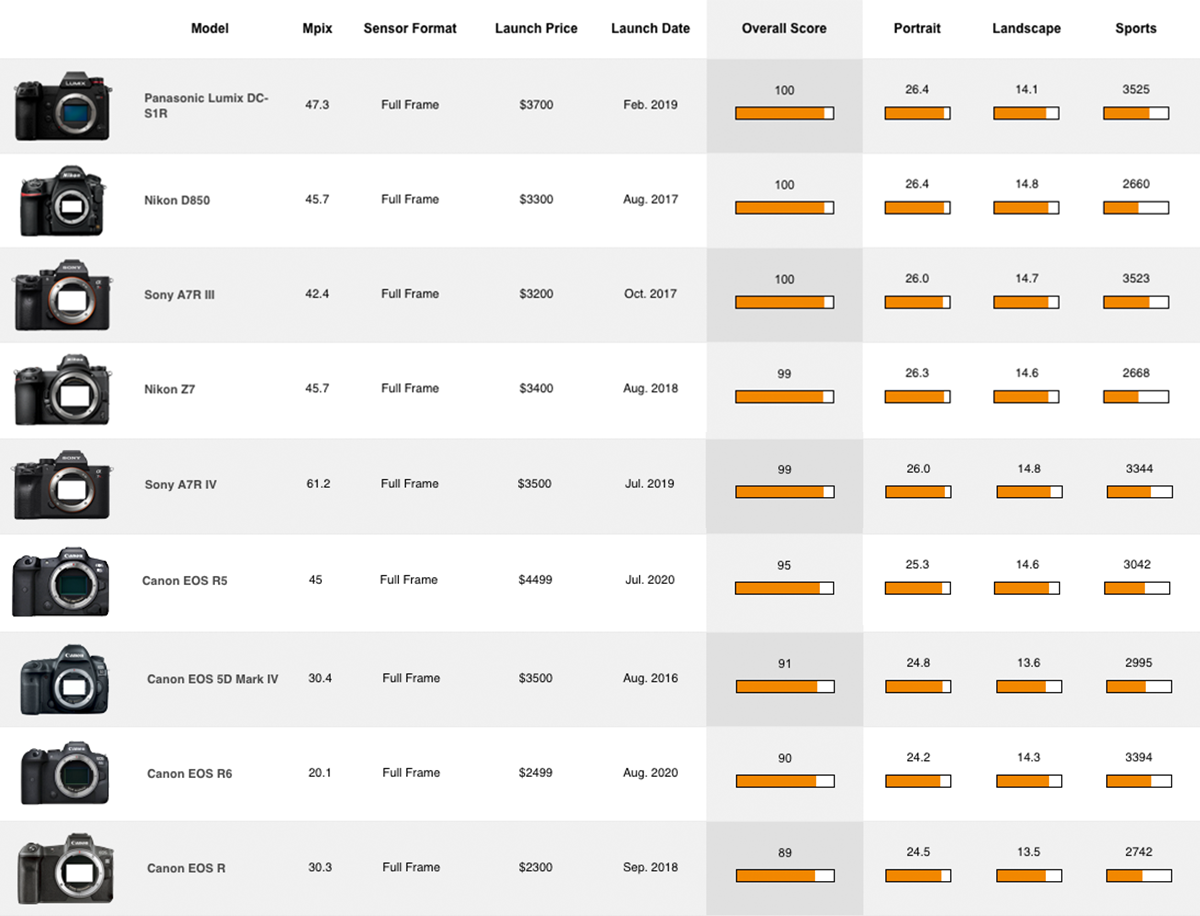Click the Panasonic S1R overall score bar
The width and height of the screenshot is (1200, 916).
click(x=784, y=114)
